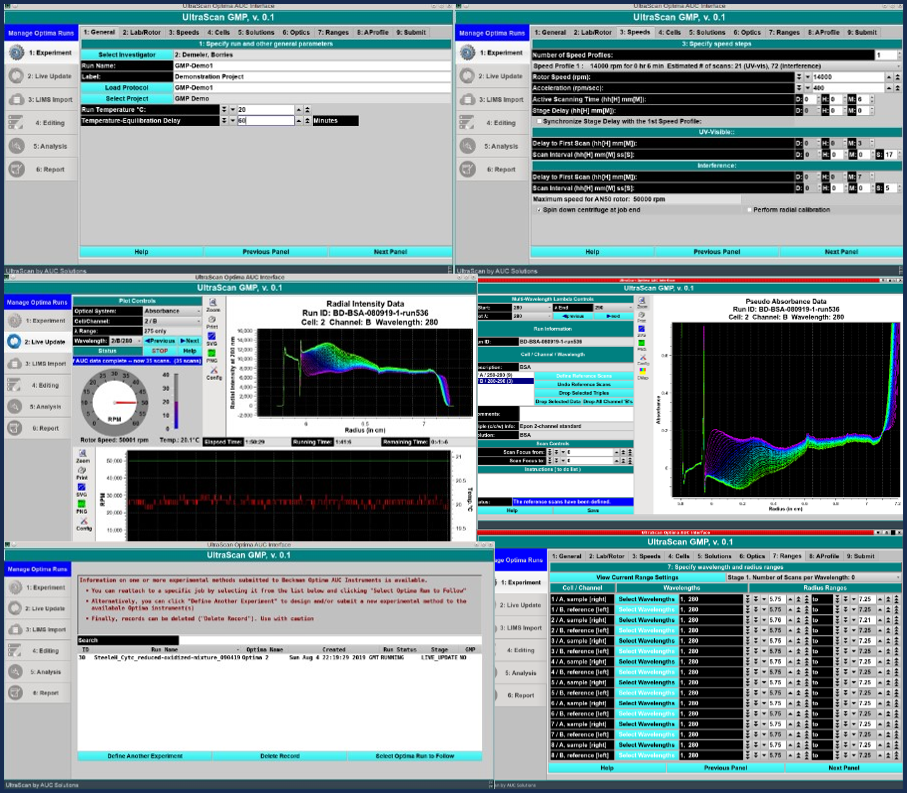Click PNG export icon beside RPM plot
Image resolution: width=907 pixels, height=793 pixels.
point(84,505)
